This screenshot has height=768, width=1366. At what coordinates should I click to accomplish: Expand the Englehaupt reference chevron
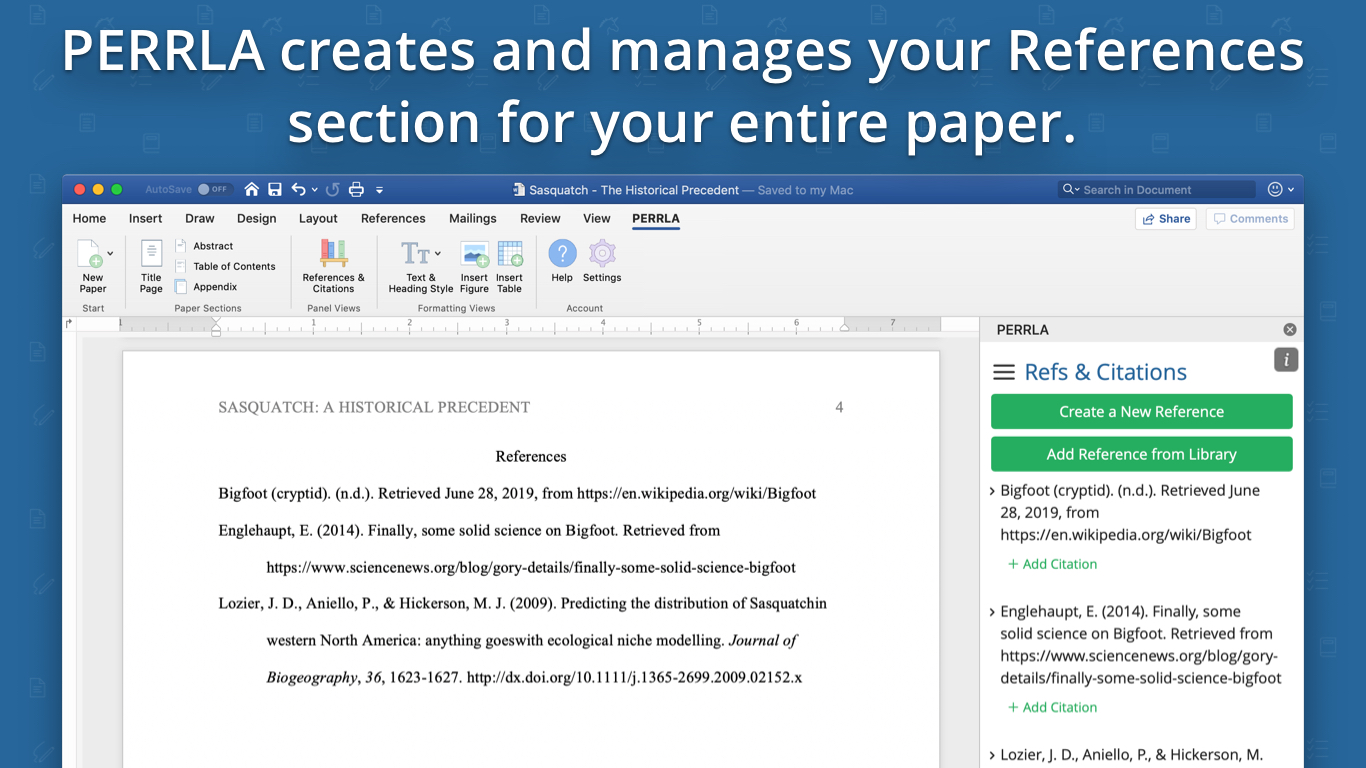tap(992, 612)
